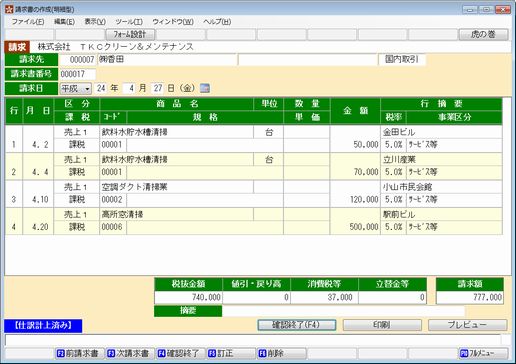Select the 駅前ビル remark cell
The image size is (516, 364).
tap(441, 214)
